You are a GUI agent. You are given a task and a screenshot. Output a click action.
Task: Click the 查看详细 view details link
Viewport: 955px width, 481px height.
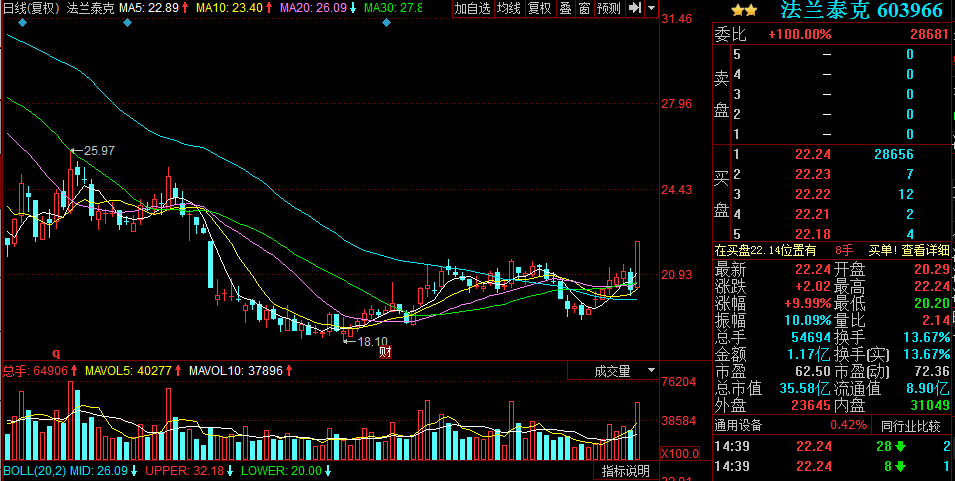pyautogui.click(x=925, y=250)
